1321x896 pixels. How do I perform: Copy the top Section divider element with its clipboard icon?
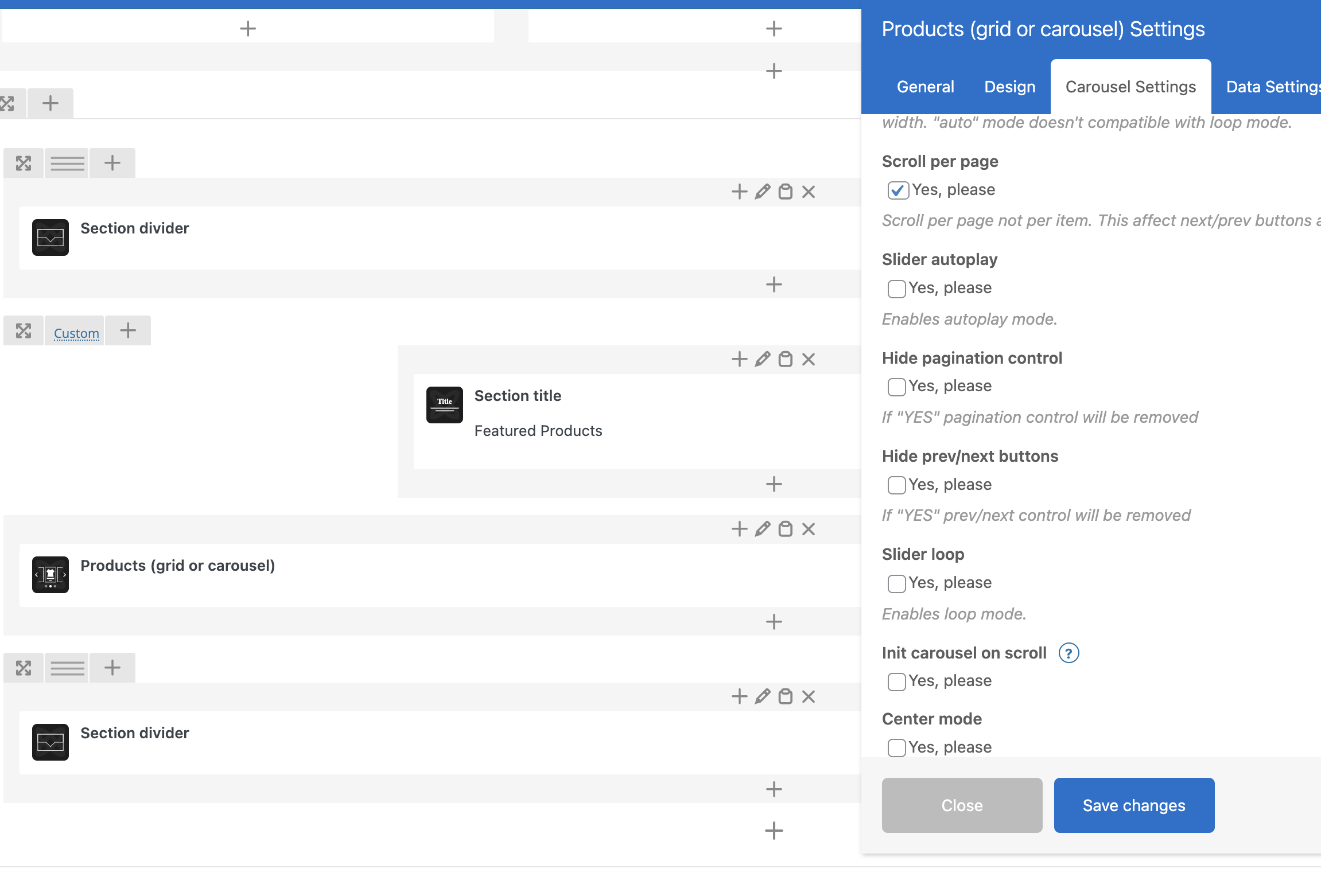[785, 192]
